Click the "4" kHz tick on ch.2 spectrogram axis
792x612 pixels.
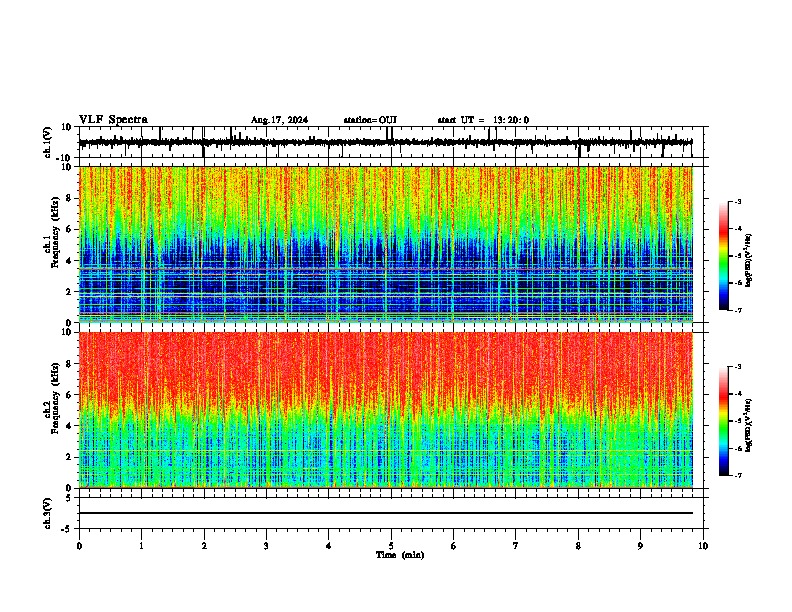70,426
